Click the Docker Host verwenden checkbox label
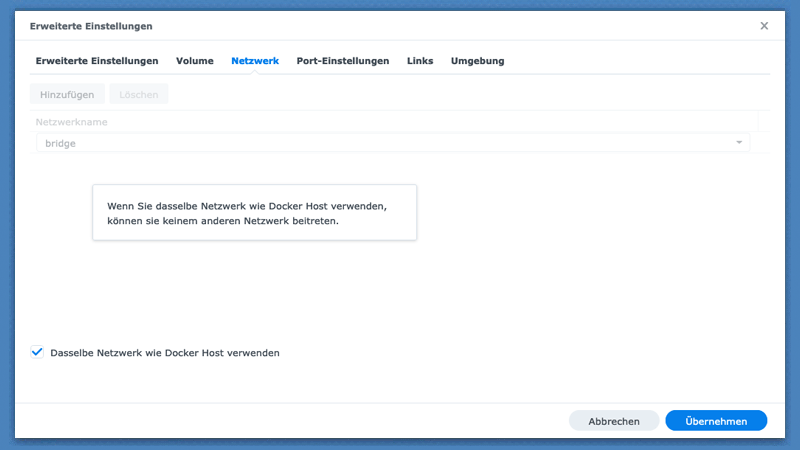The height and width of the screenshot is (450, 800). click(165, 353)
